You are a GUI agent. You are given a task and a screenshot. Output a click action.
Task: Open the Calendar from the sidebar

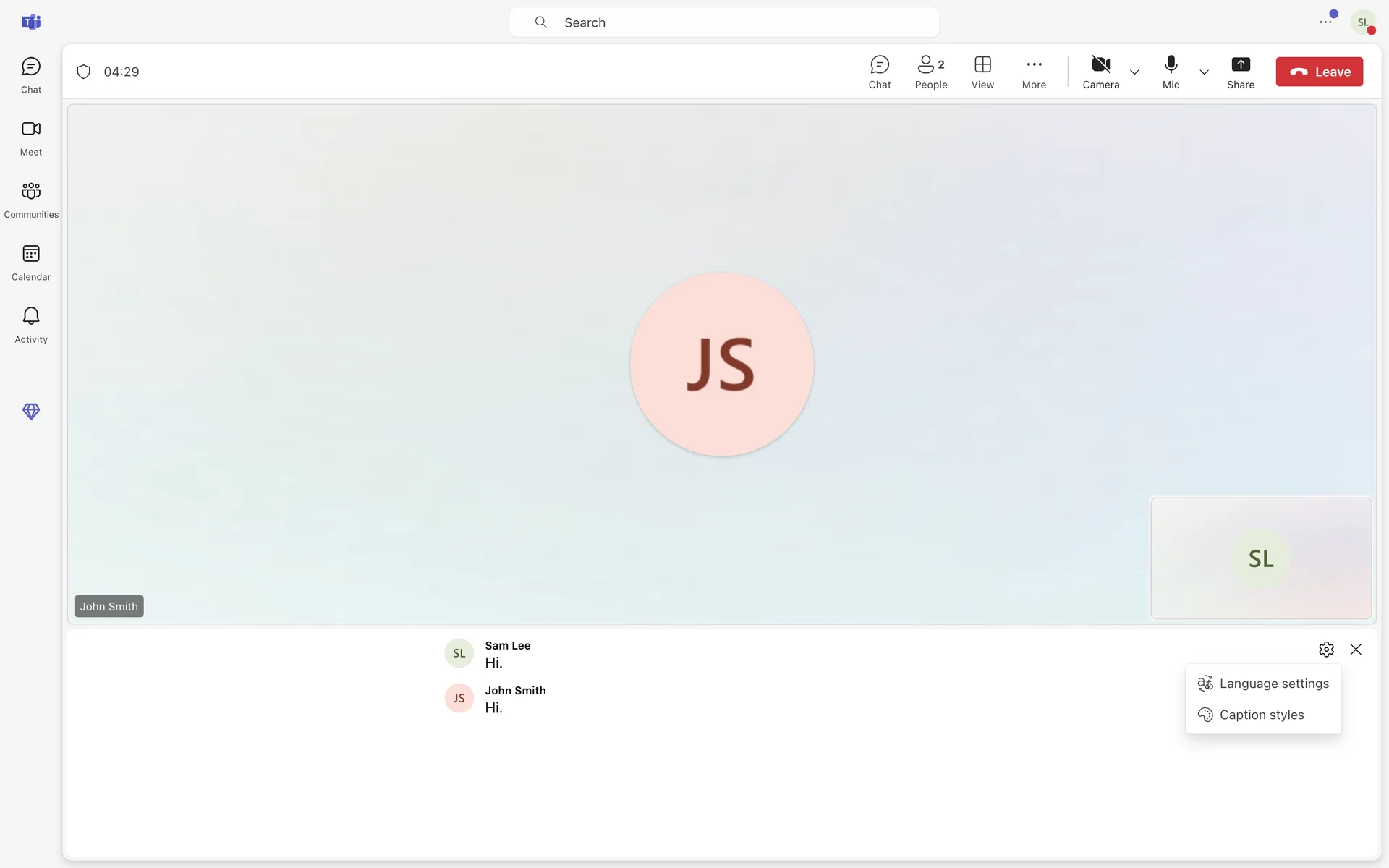[x=30, y=262]
